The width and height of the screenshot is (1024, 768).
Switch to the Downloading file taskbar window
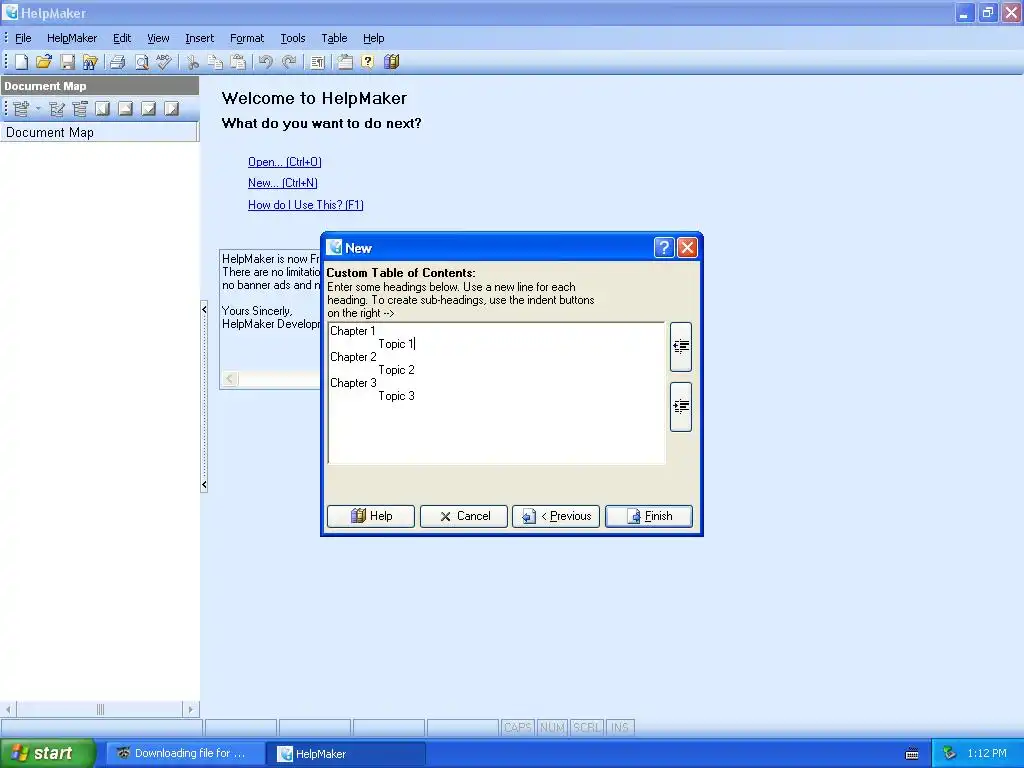coord(184,754)
